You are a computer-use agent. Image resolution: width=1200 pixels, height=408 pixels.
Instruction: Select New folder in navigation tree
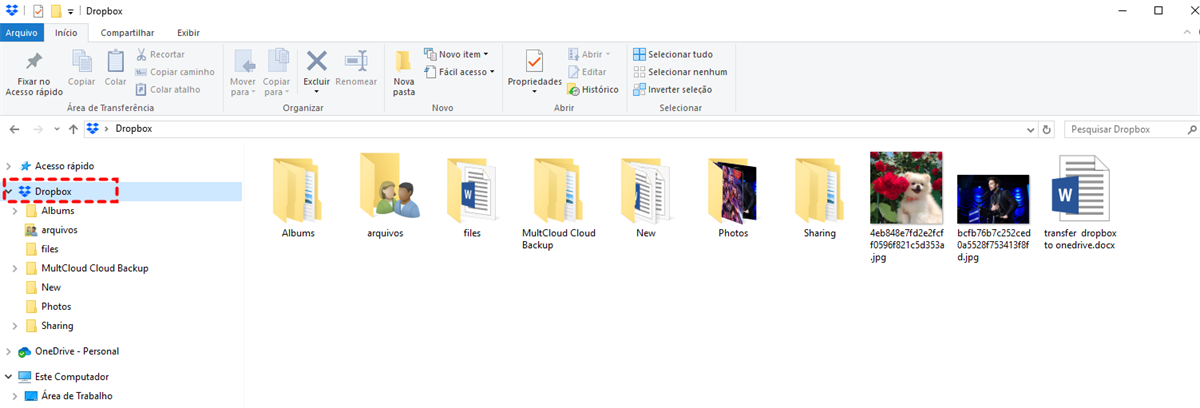click(x=50, y=287)
